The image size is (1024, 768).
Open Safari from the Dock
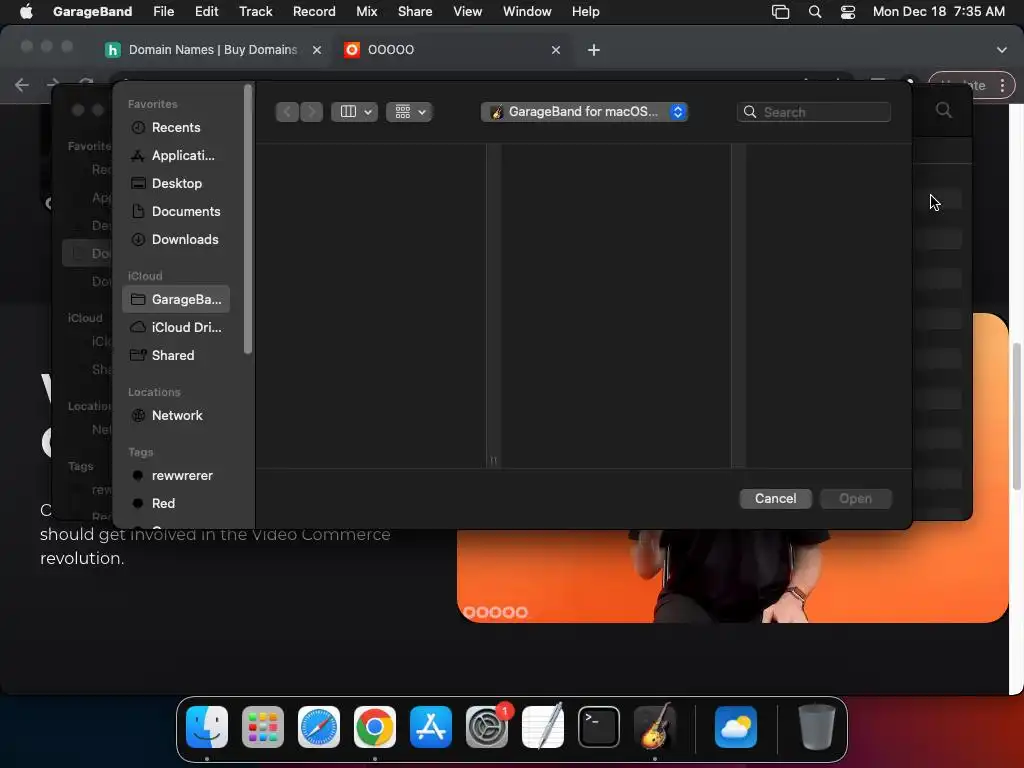click(319, 727)
